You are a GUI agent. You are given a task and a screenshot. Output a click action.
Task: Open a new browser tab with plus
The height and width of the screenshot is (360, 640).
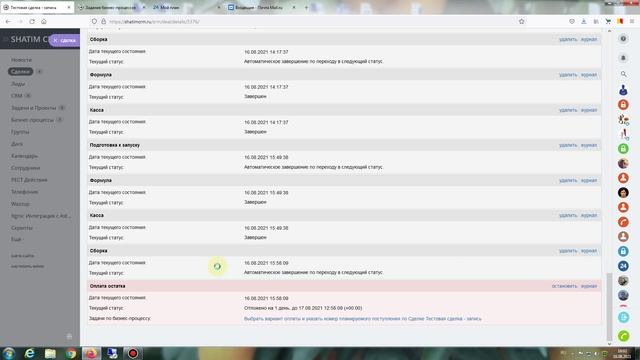point(307,7)
